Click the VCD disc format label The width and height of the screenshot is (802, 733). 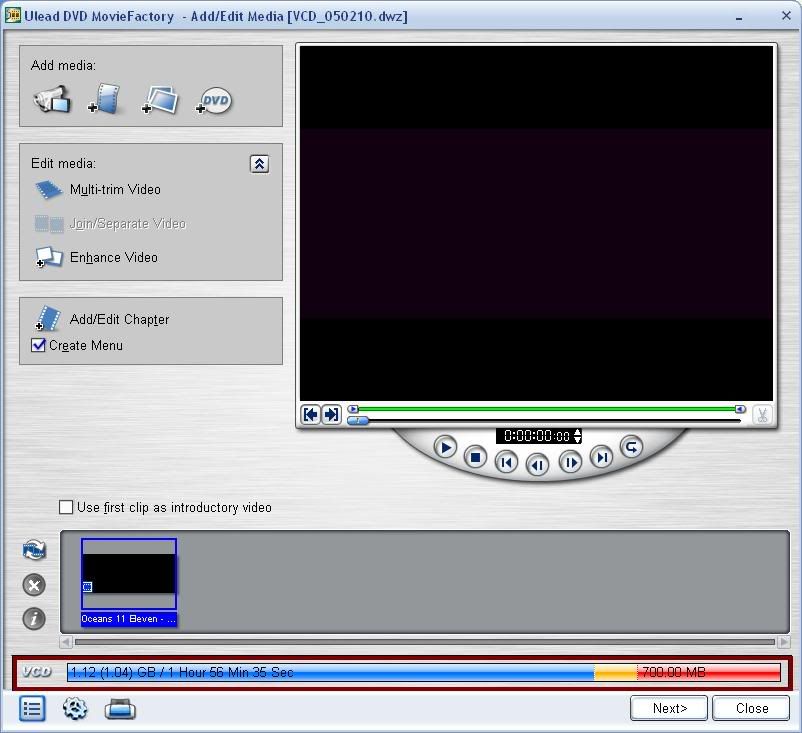click(x=37, y=672)
